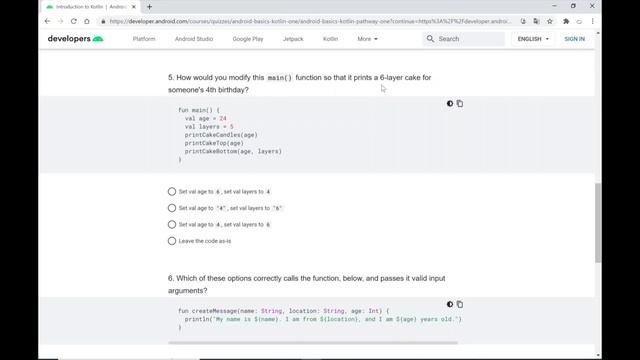The width and height of the screenshot is (640, 360).
Task: Copy the question 5 code sample
Action: (x=460, y=104)
